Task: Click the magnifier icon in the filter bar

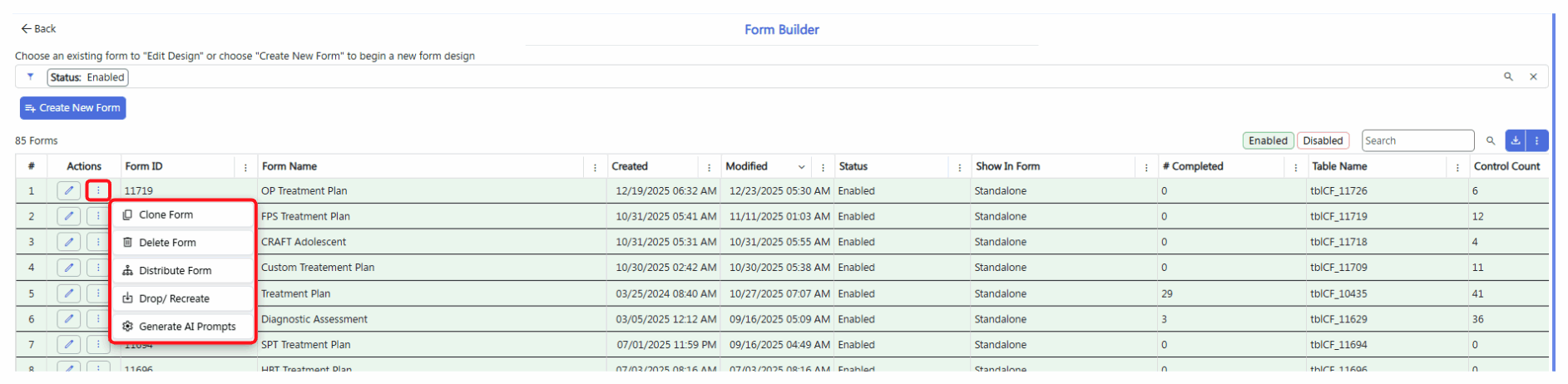Action: point(1508,76)
